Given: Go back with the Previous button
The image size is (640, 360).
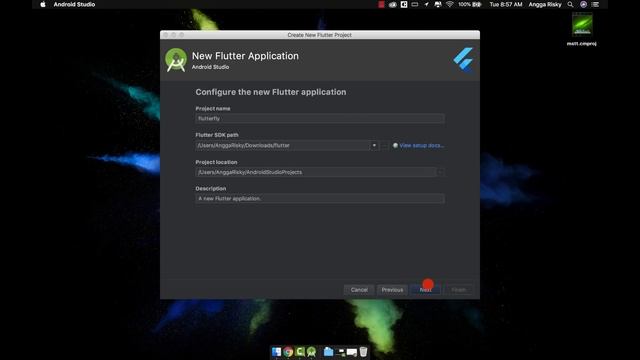Looking at the screenshot, I should (392, 290).
